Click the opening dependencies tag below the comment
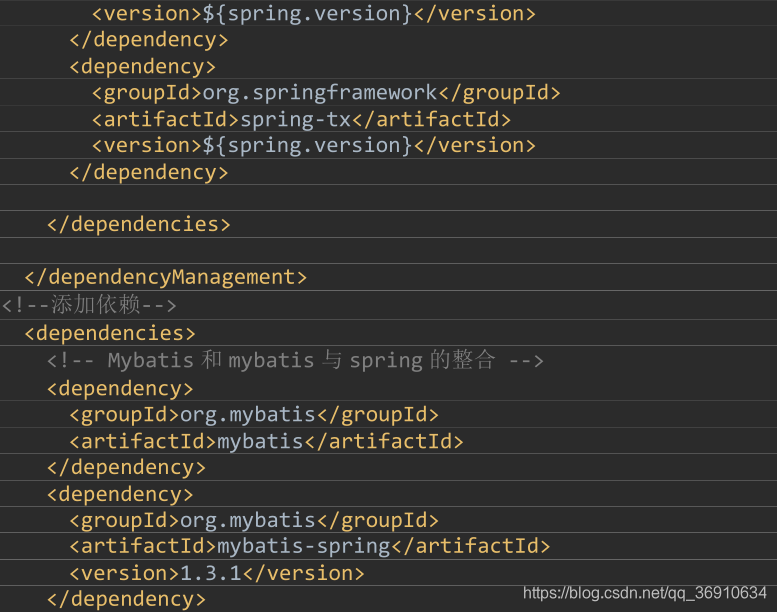 click(x=110, y=333)
